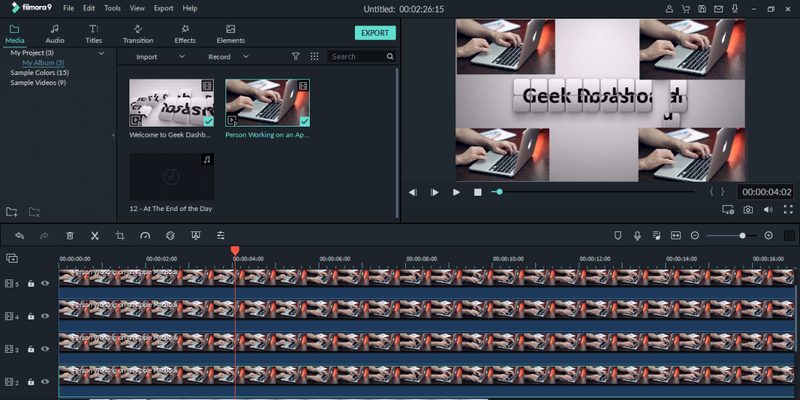The height and width of the screenshot is (400, 800).
Task: Toggle lock on track 3
Action: click(31, 349)
